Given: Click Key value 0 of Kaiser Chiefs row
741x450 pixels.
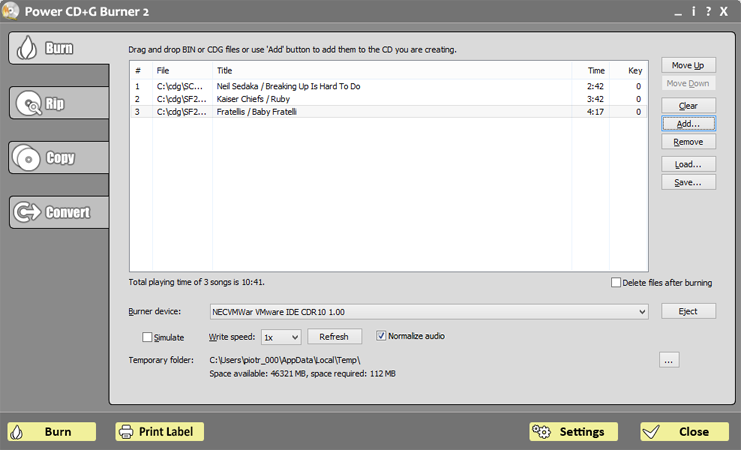Looking at the screenshot, I should (638, 99).
